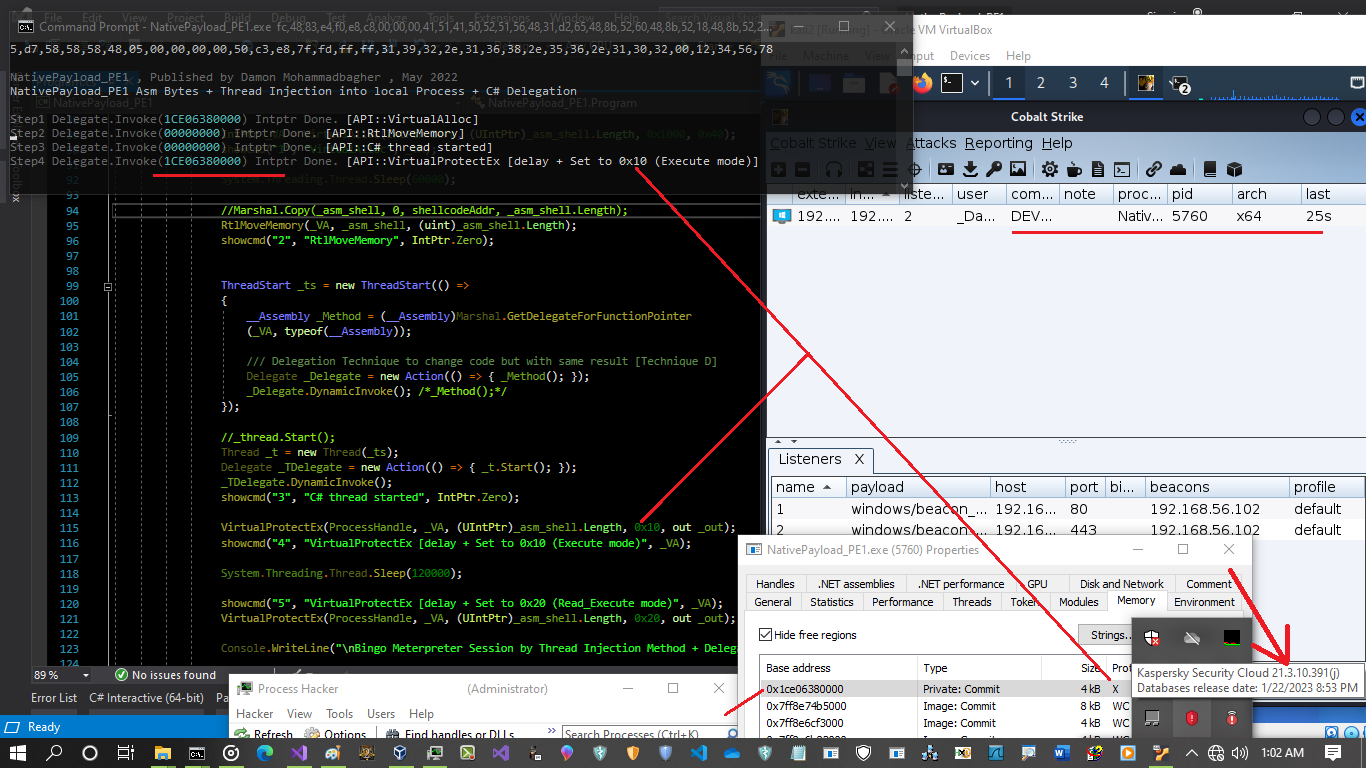
Task: Toggle the Hide free regions checkbox
Action: [766, 635]
